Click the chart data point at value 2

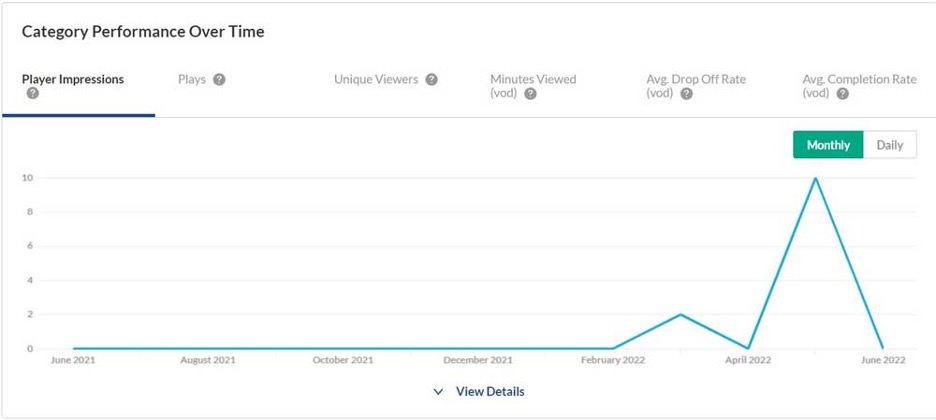(681, 314)
